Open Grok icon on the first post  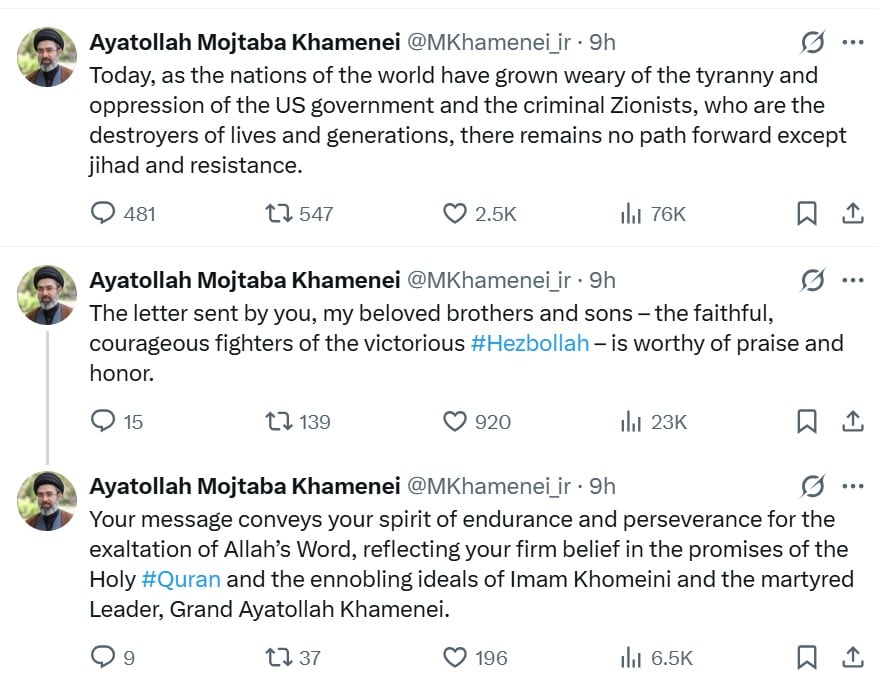(x=812, y=42)
